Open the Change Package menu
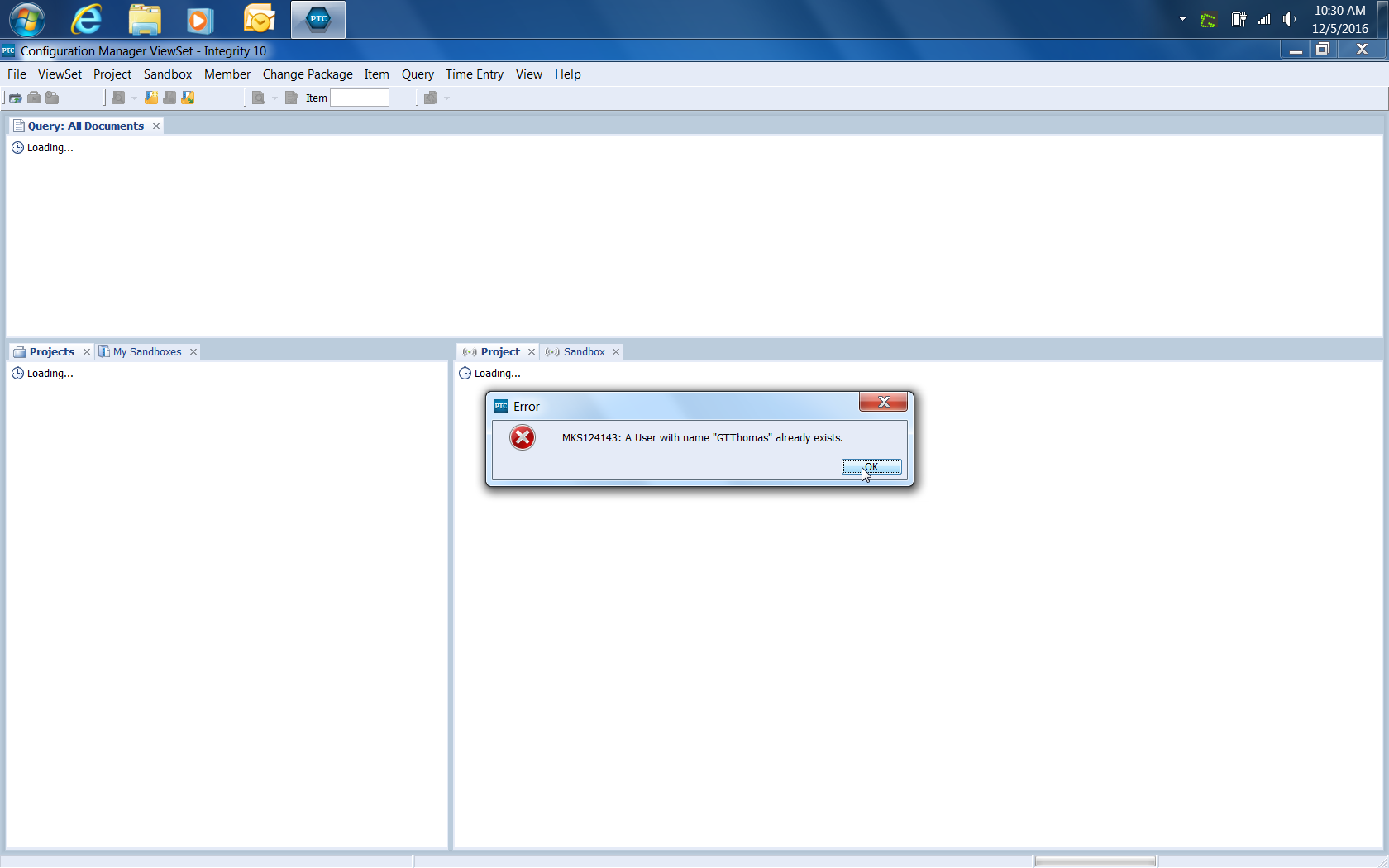Viewport: 1389px width, 868px height. click(308, 74)
